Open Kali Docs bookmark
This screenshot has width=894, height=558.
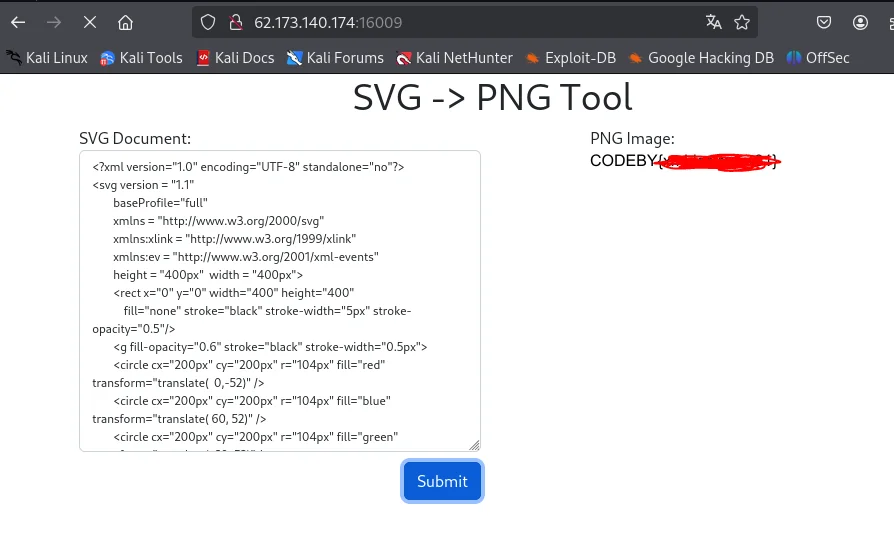[235, 58]
